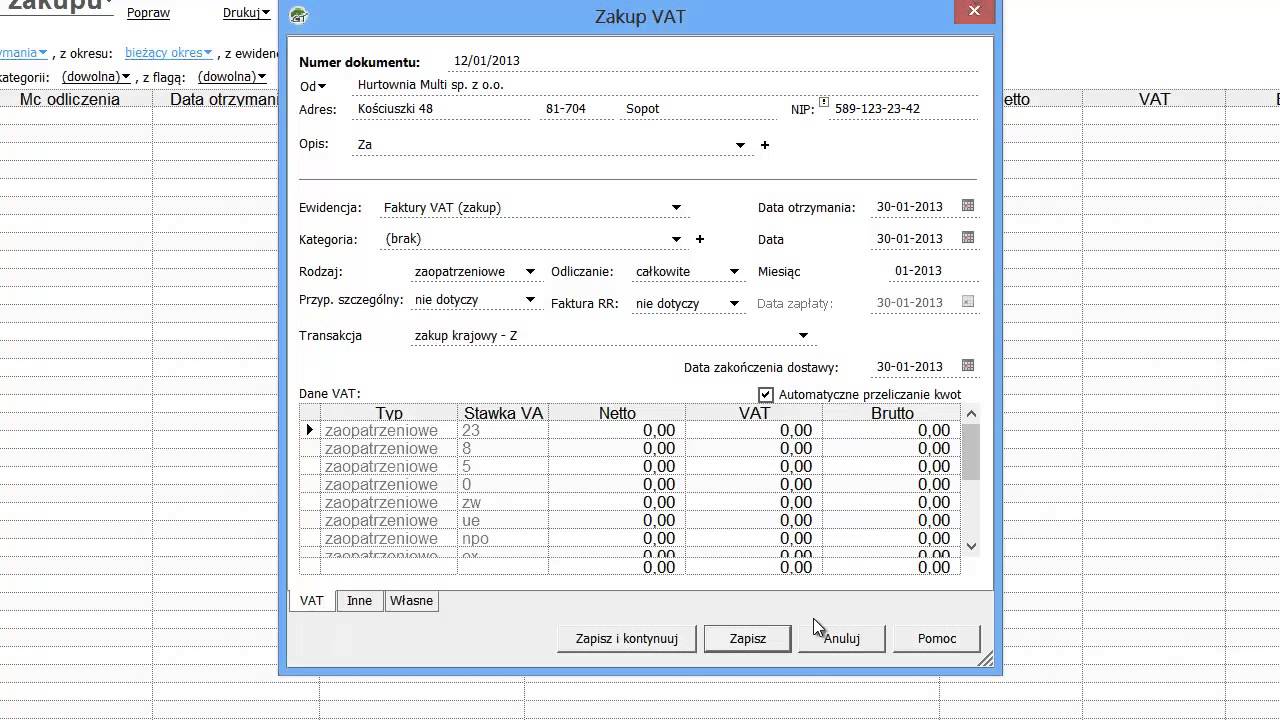
Task: Open Faktura RR dropdown
Action: (734, 304)
